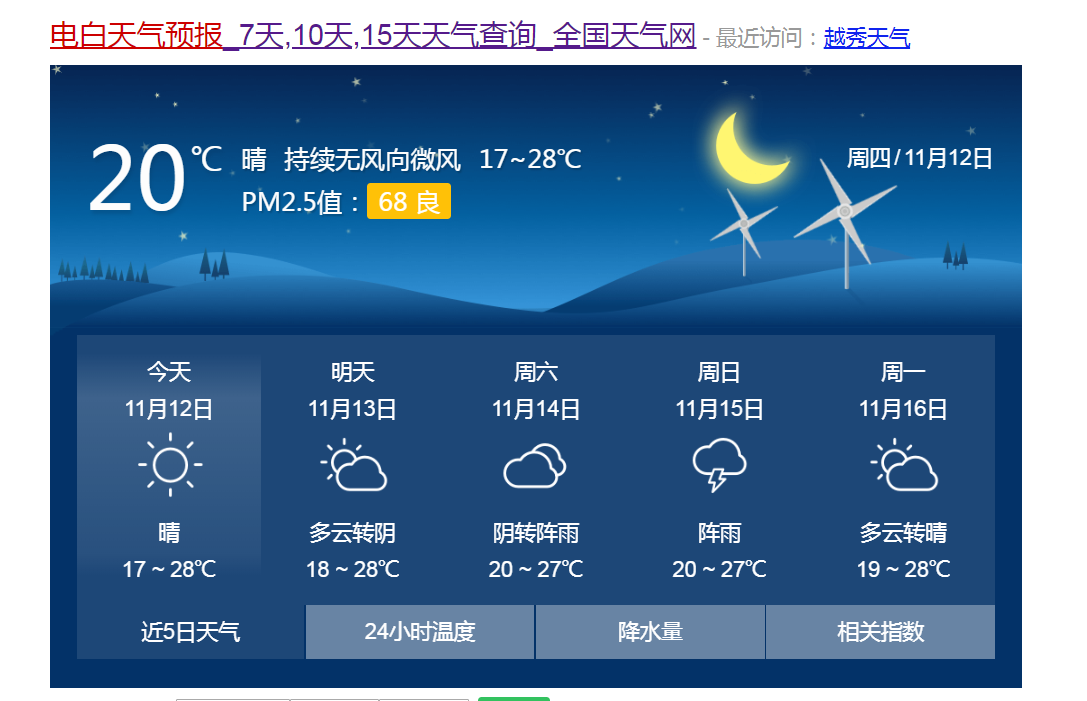Click the 明天 18~28℃ temperature range
The image size is (1087, 701).
[353, 569]
